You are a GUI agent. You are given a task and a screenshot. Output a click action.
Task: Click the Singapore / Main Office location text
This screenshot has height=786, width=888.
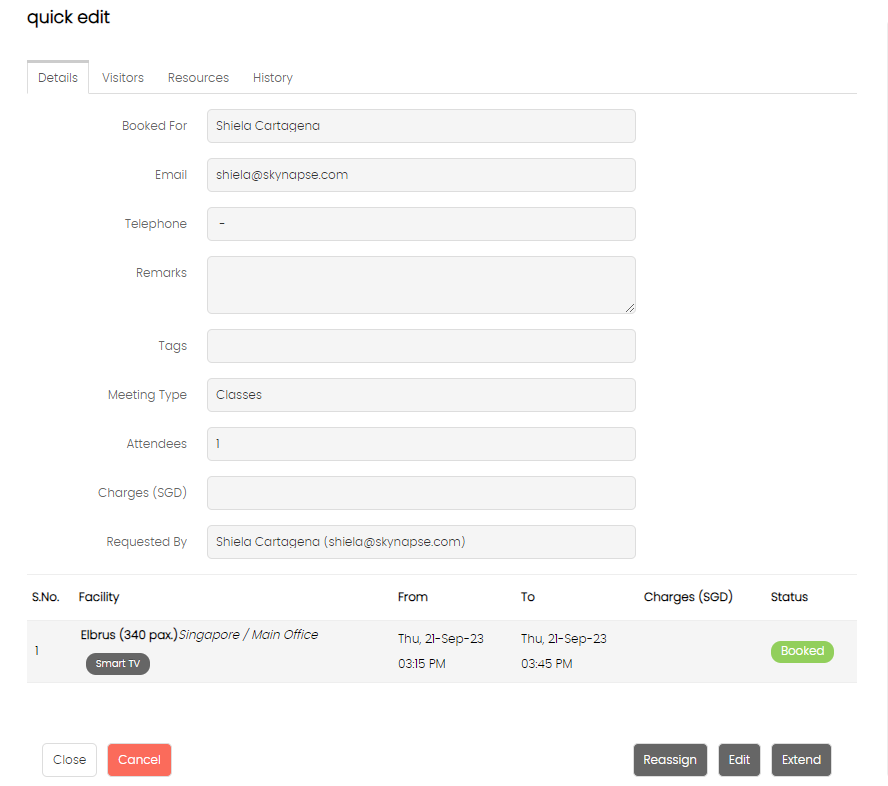pos(249,635)
